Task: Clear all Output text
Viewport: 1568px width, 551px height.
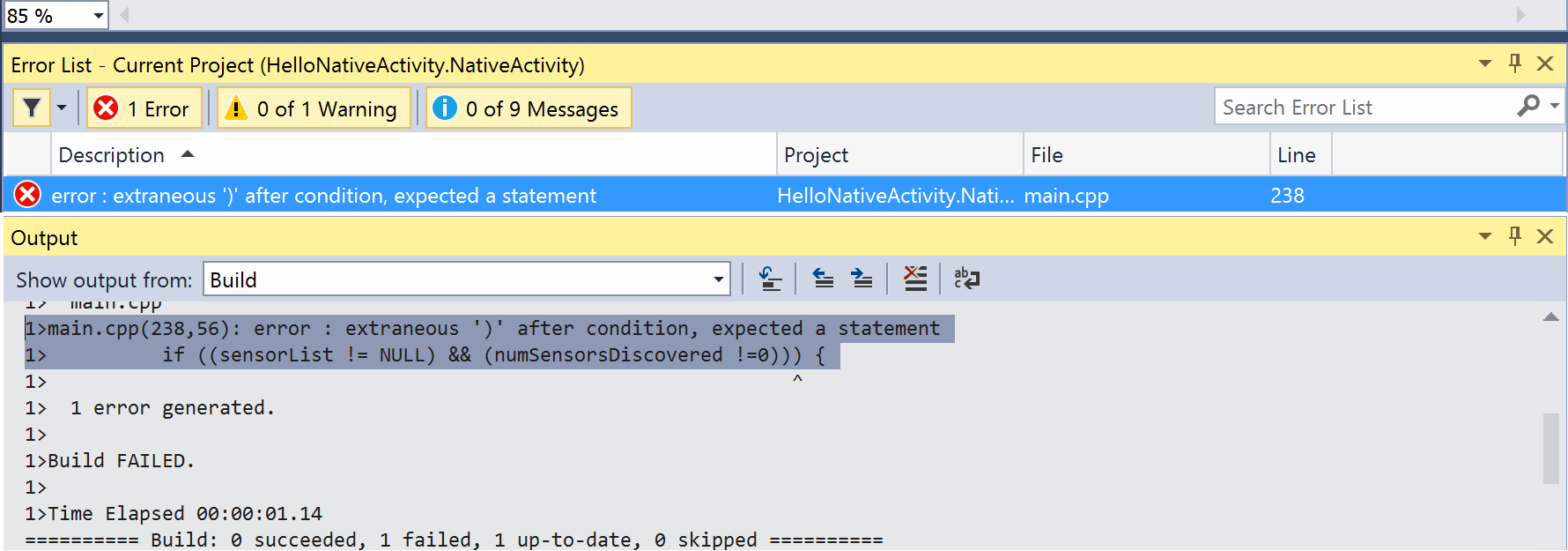Action: [x=915, y=279]
